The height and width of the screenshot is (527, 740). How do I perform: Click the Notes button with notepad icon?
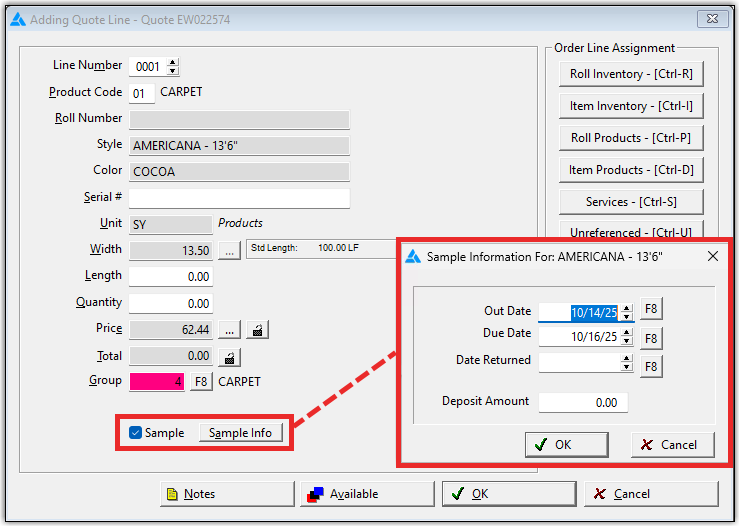227,494
